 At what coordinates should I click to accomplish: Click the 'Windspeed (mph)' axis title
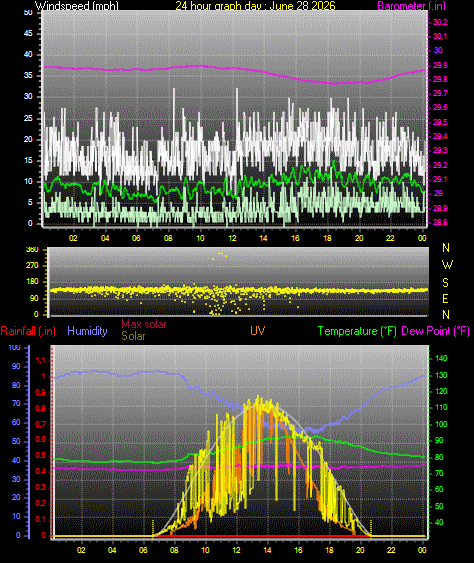point(76,6)
